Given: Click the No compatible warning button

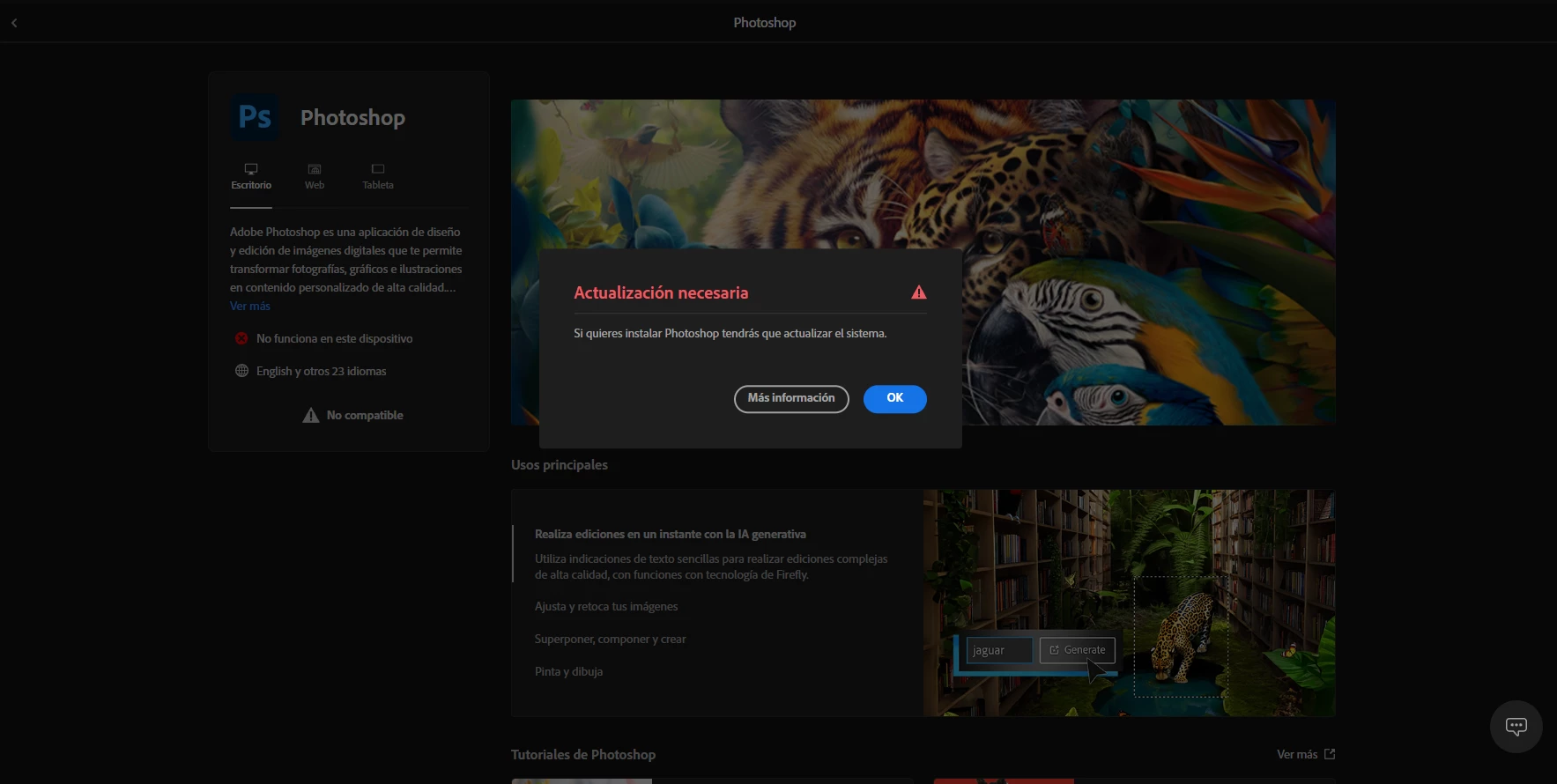Looking at the screenshot, I should pyautogui.click(x=352, y=415).
